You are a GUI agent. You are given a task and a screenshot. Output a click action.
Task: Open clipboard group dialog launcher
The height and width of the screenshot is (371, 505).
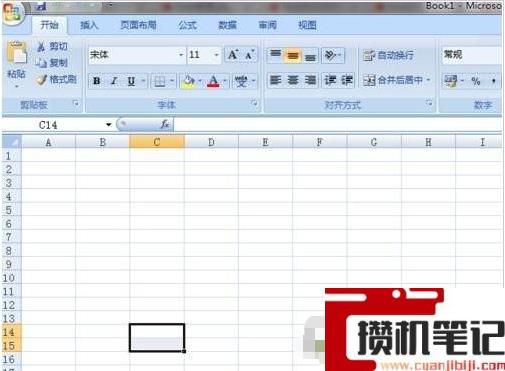click(76, 104)
